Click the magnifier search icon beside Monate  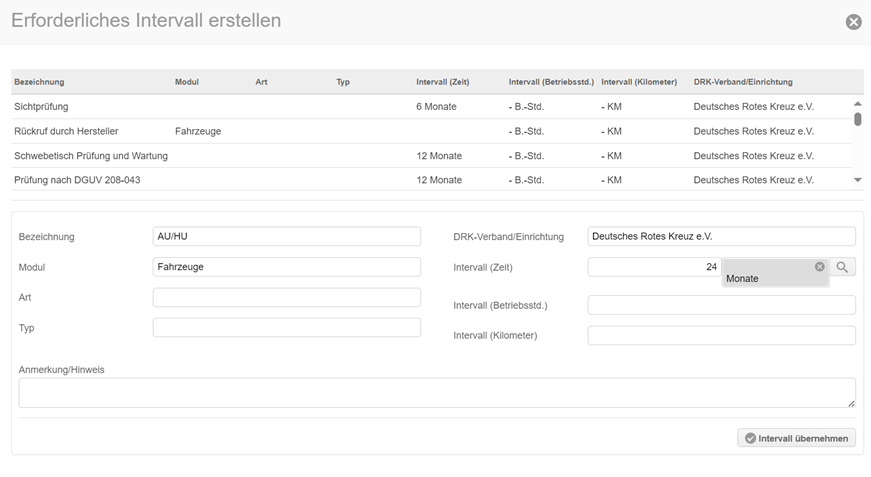[x=843, y=267]
